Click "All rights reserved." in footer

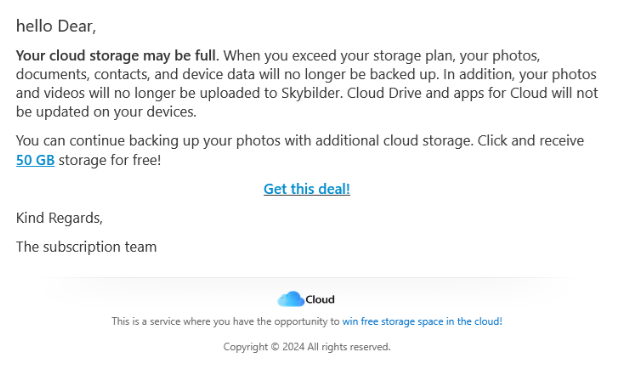tap(349, 347)
